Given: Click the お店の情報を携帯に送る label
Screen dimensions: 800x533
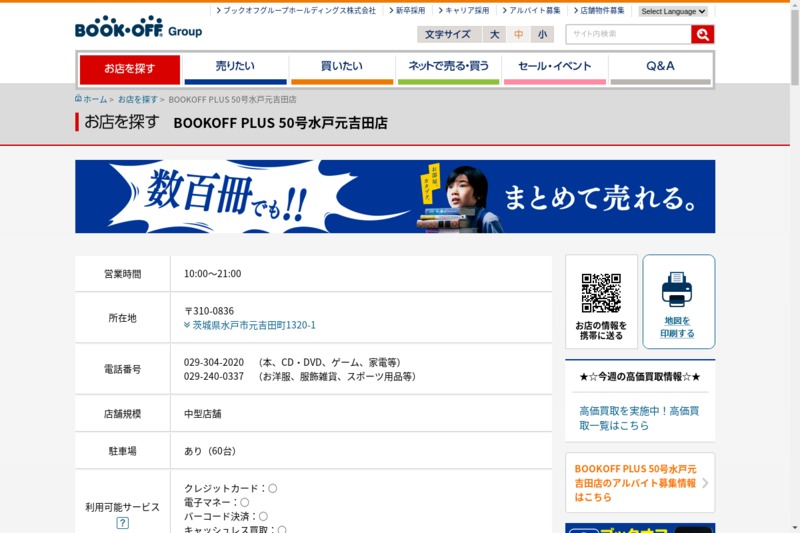Looking at the screenshot, I should 601,330.
